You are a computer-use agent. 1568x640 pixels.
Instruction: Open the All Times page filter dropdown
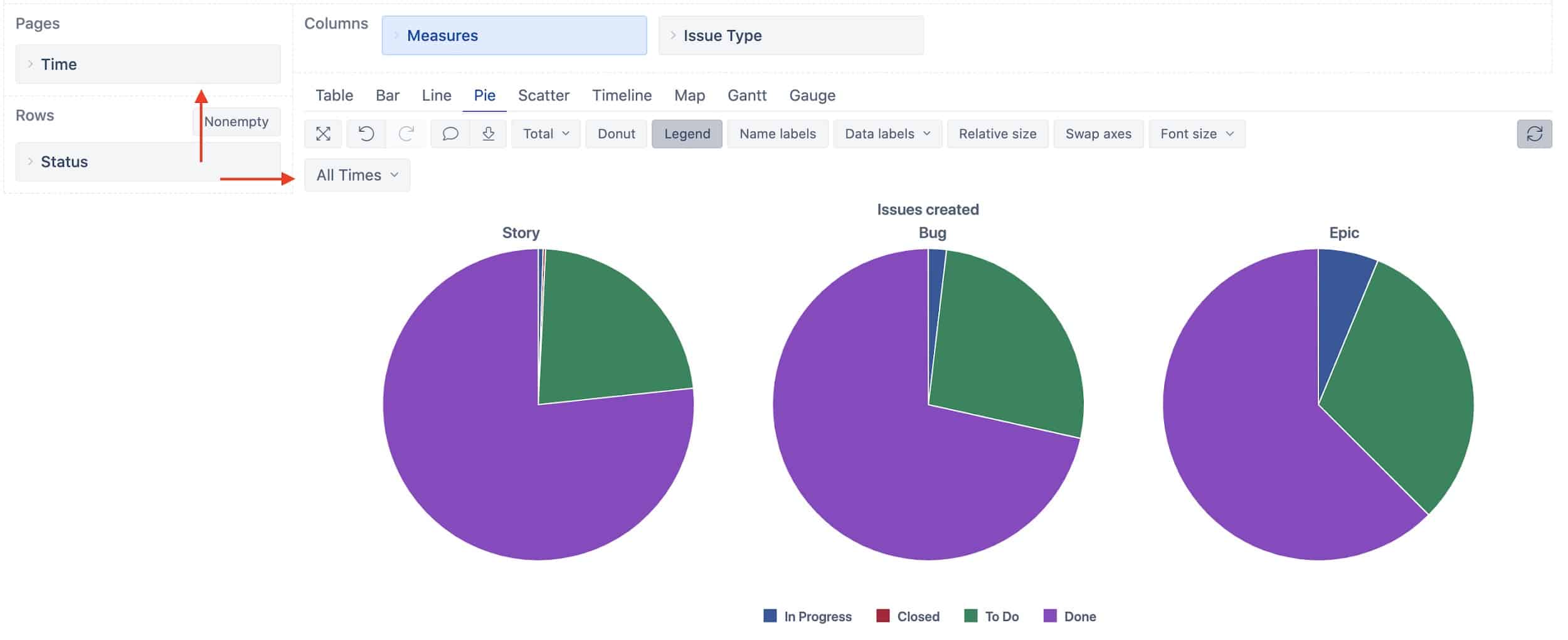click(356, 175)
